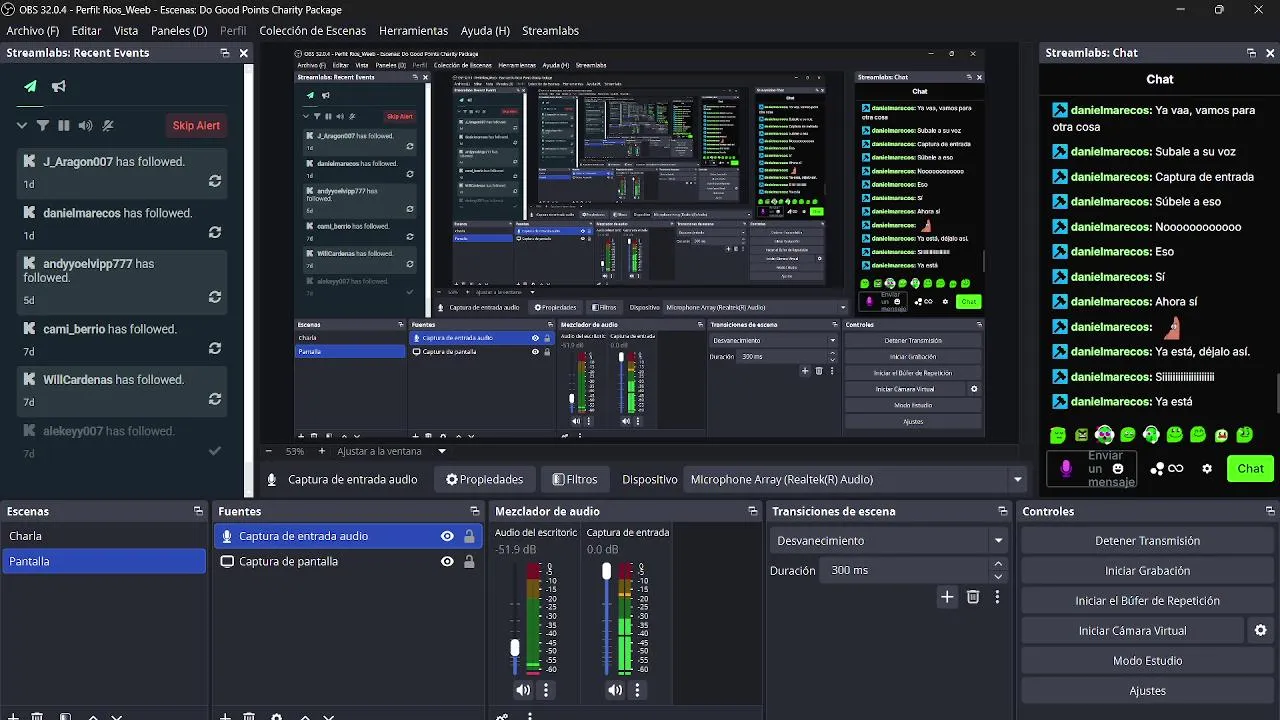Open the preview zoom percentage dropdown
This screenshot has width=1280, height=720.
[297, 451]
